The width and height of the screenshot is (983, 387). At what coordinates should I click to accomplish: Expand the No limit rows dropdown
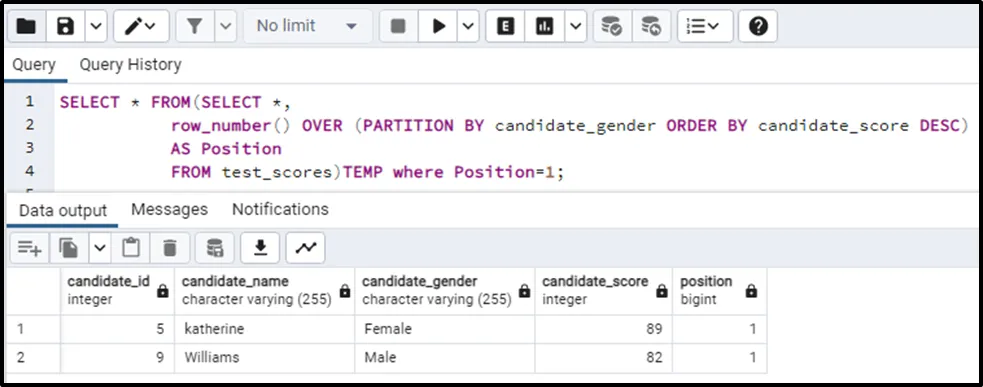pyautogui.click(x=307, y=26)
